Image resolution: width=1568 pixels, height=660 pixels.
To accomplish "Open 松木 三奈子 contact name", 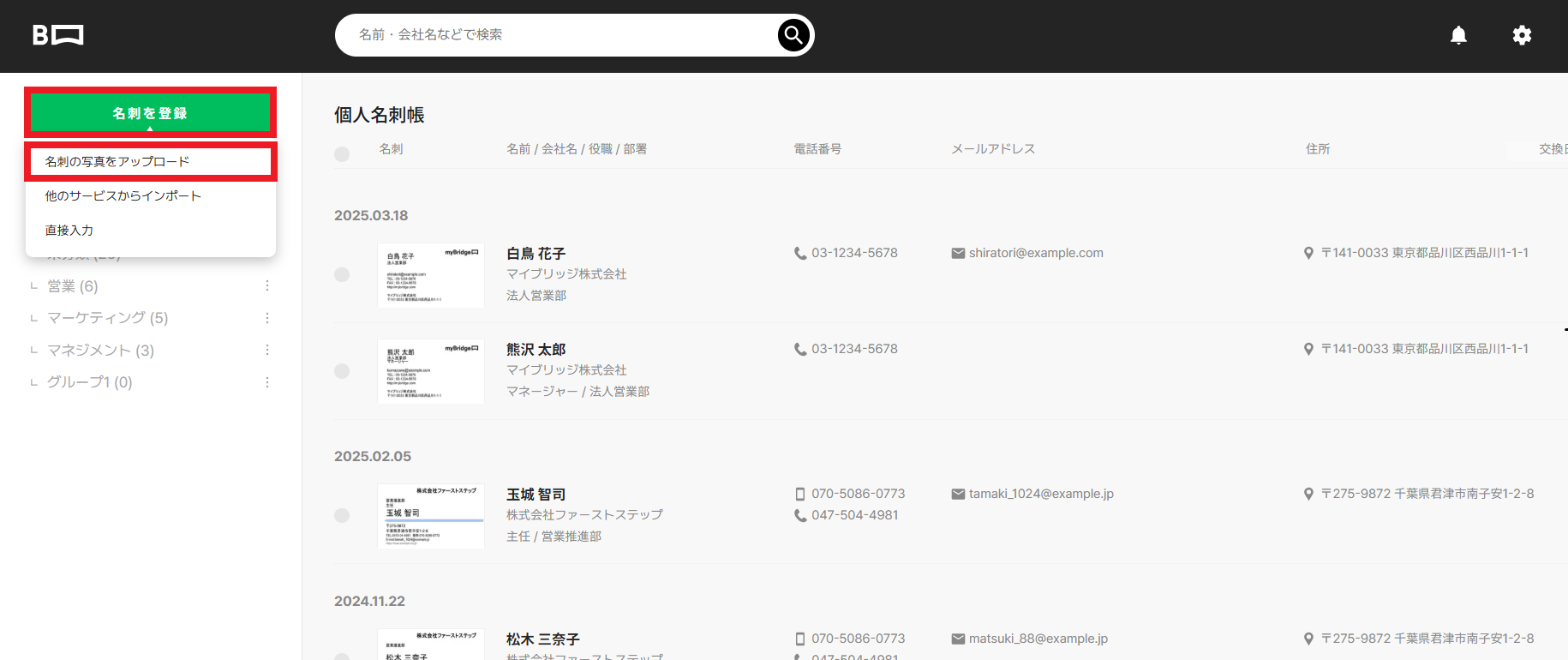I will pos(542,639).
